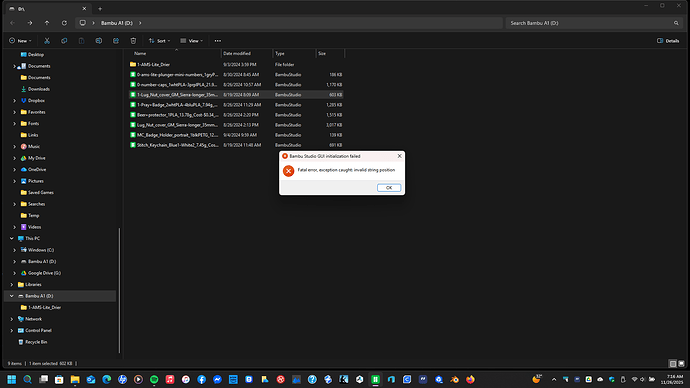Click the Delete trash icon in toolbar
The image size is (690, 388).
(x=133, y=40)
